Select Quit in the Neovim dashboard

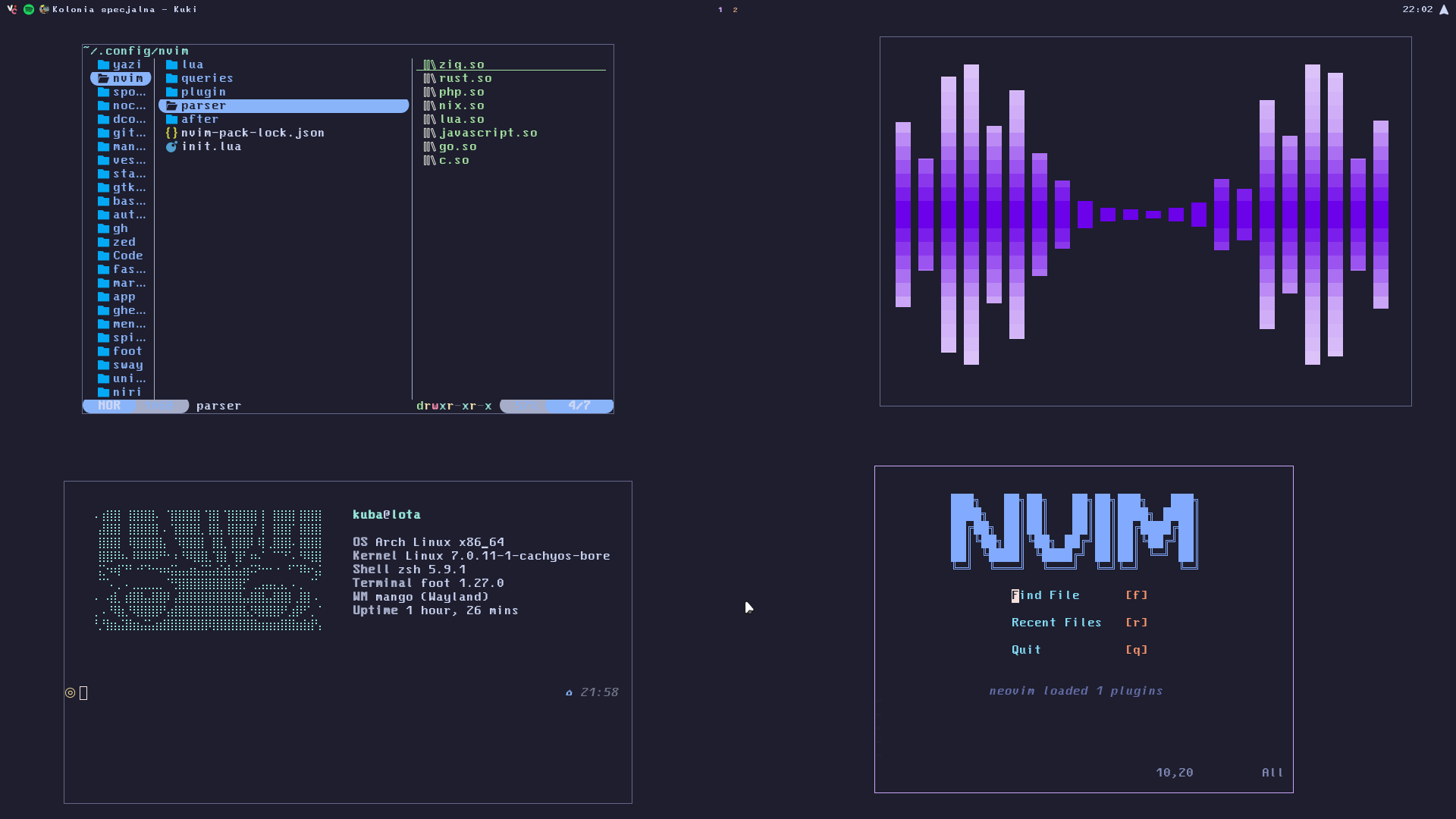pos(1026,650)
